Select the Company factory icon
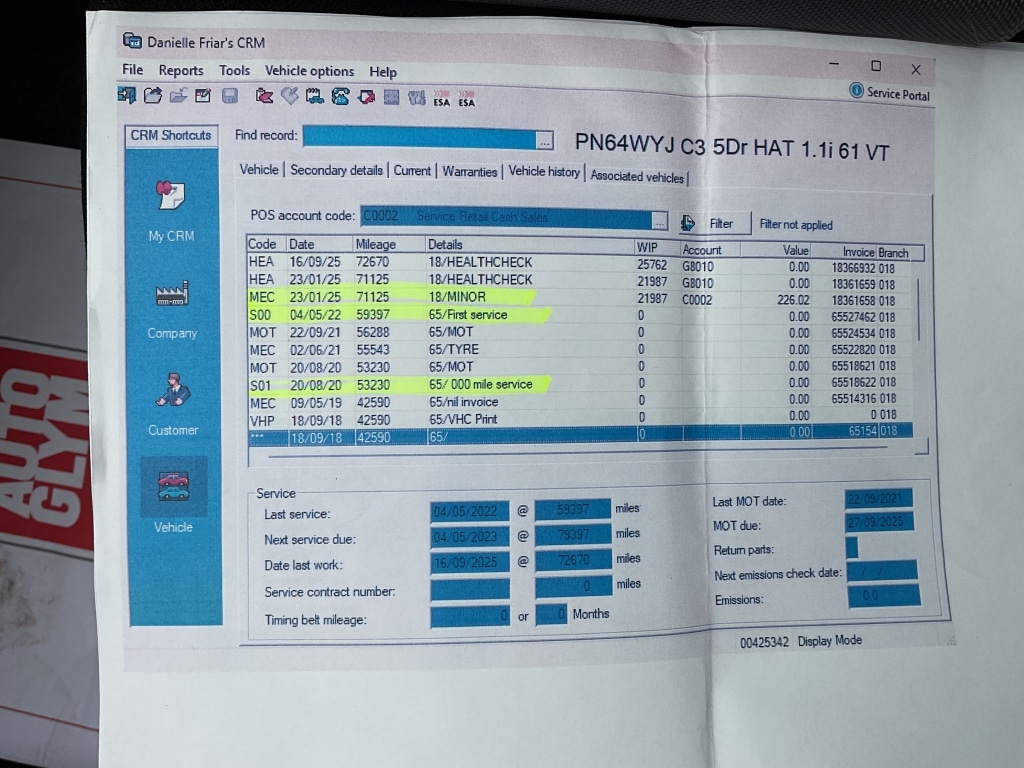Image resolution: width=1024 pixels, height=768 pixels. click(x=172, y=295)
